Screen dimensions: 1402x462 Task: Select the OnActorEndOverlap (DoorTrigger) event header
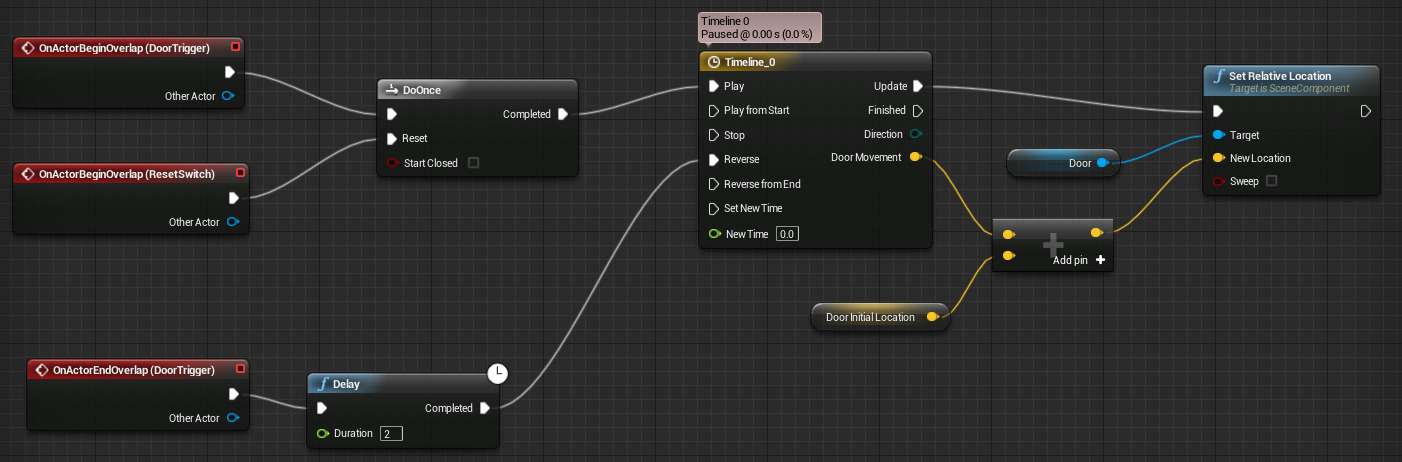[x=132, y=370]
